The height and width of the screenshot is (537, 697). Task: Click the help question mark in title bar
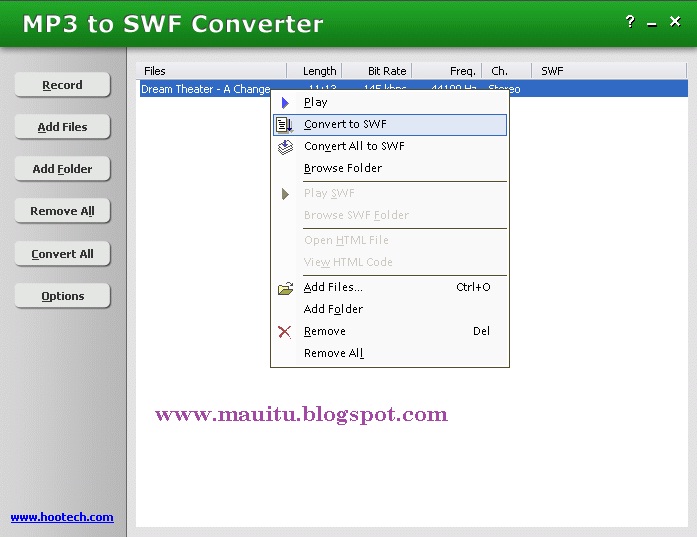click(x=630, y=21)
